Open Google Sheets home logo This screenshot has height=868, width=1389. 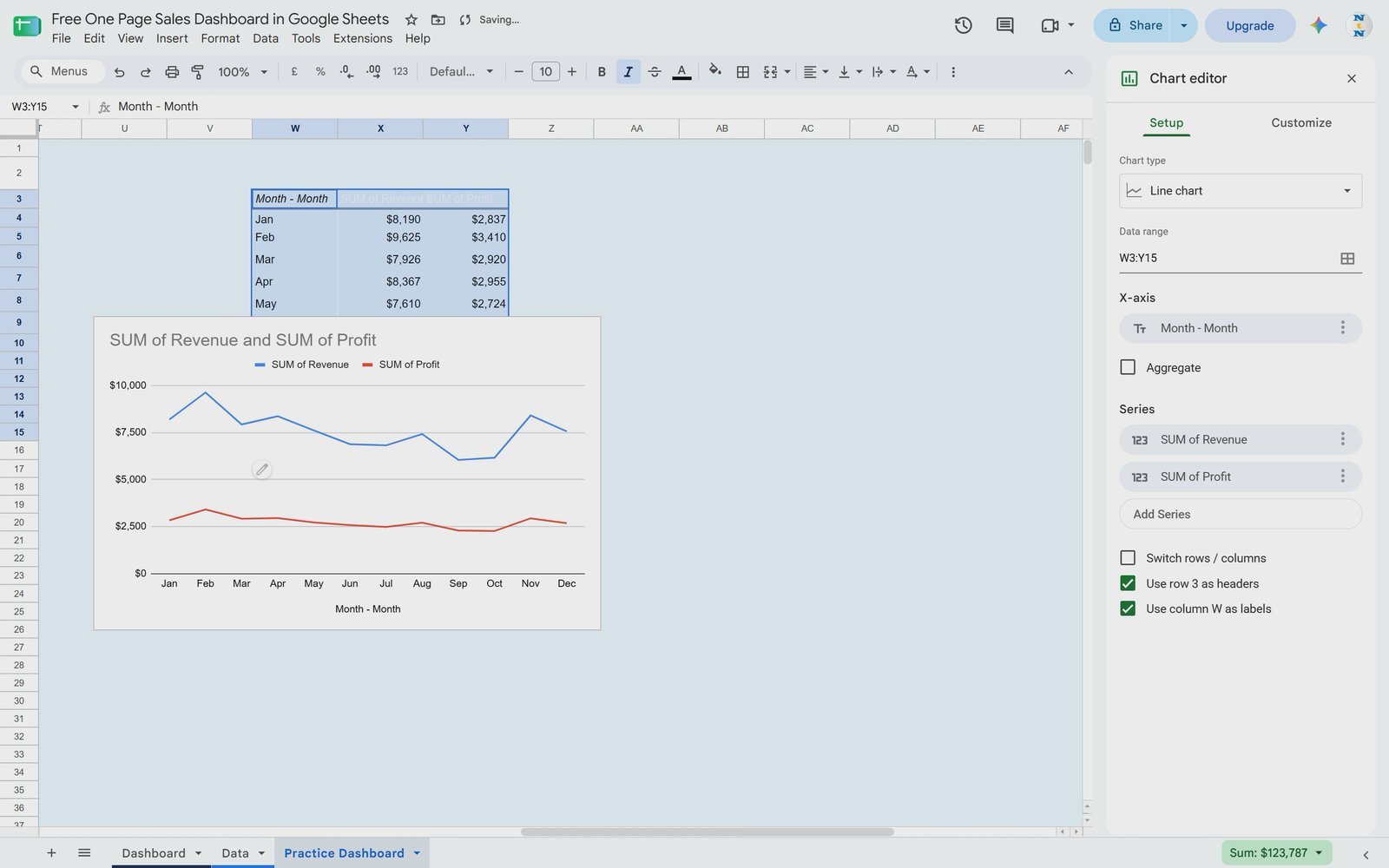point(27,26)
